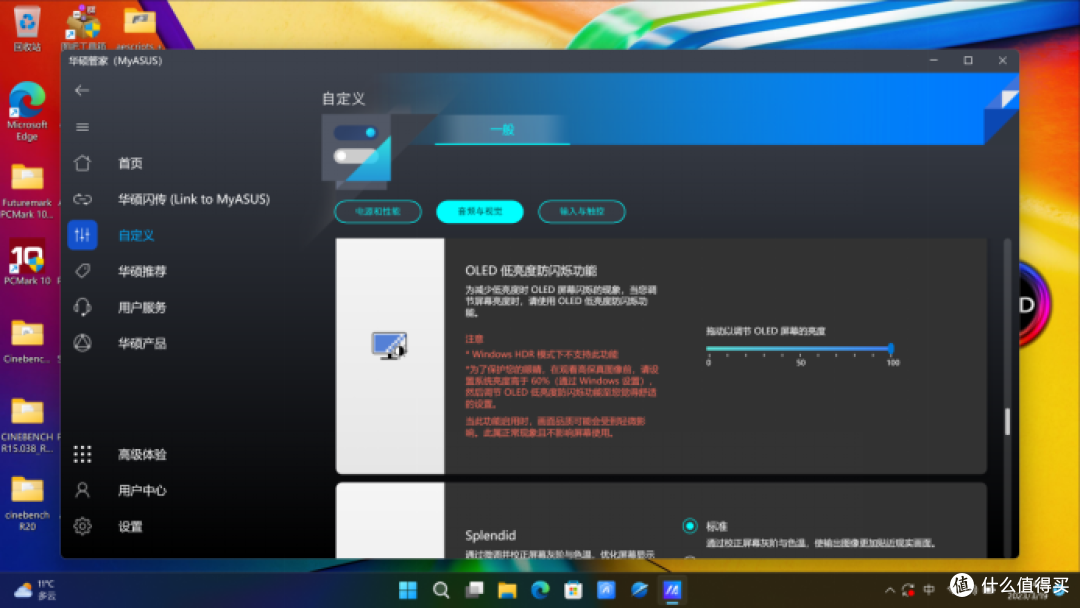Screen dimensions: 1080x608
Task: Click the 自定义 page heading
Action: (x=344, y=98)
